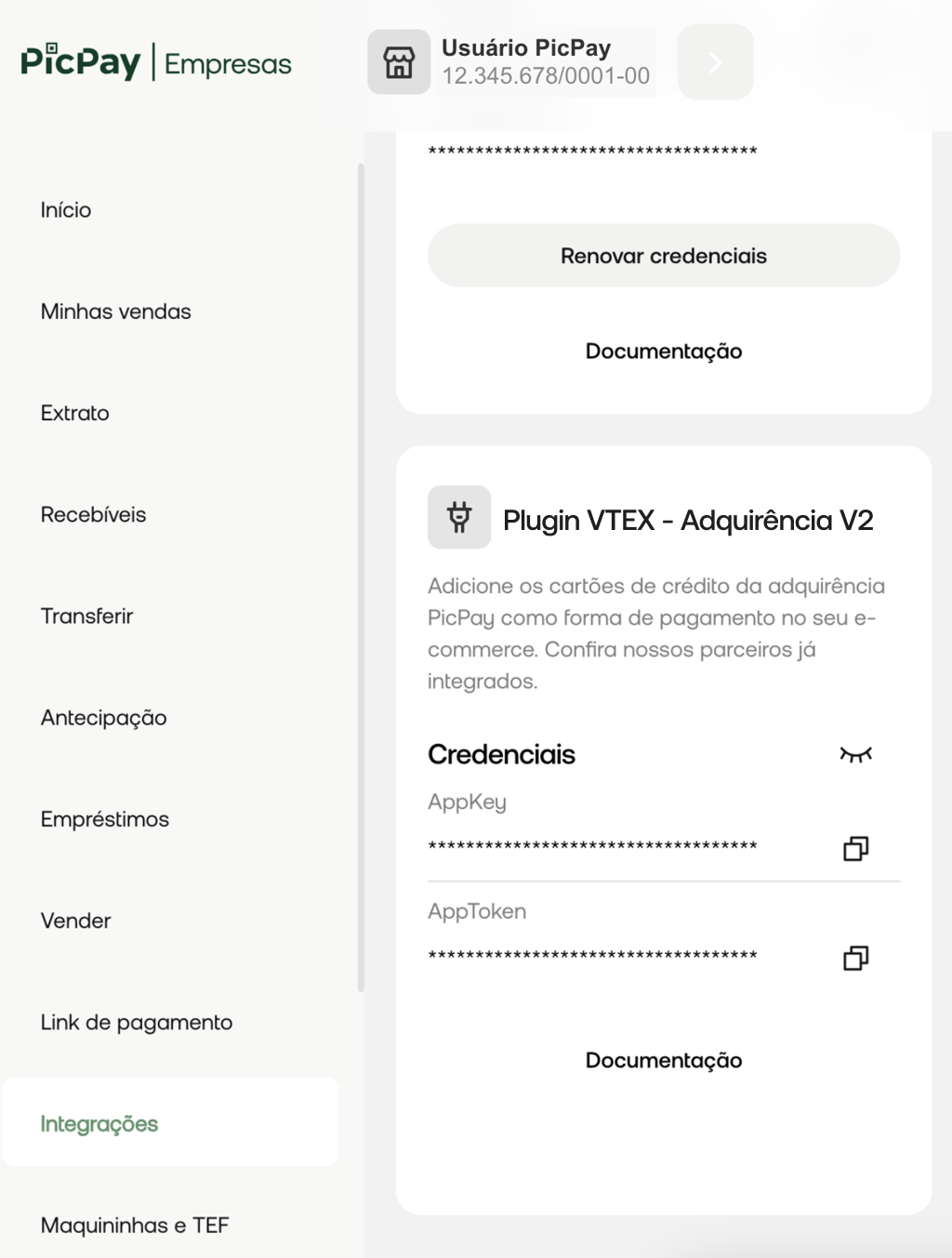952x1258 pixels.
Task: Open the Usuário PicPay account selector
Action: click(546, 62)
